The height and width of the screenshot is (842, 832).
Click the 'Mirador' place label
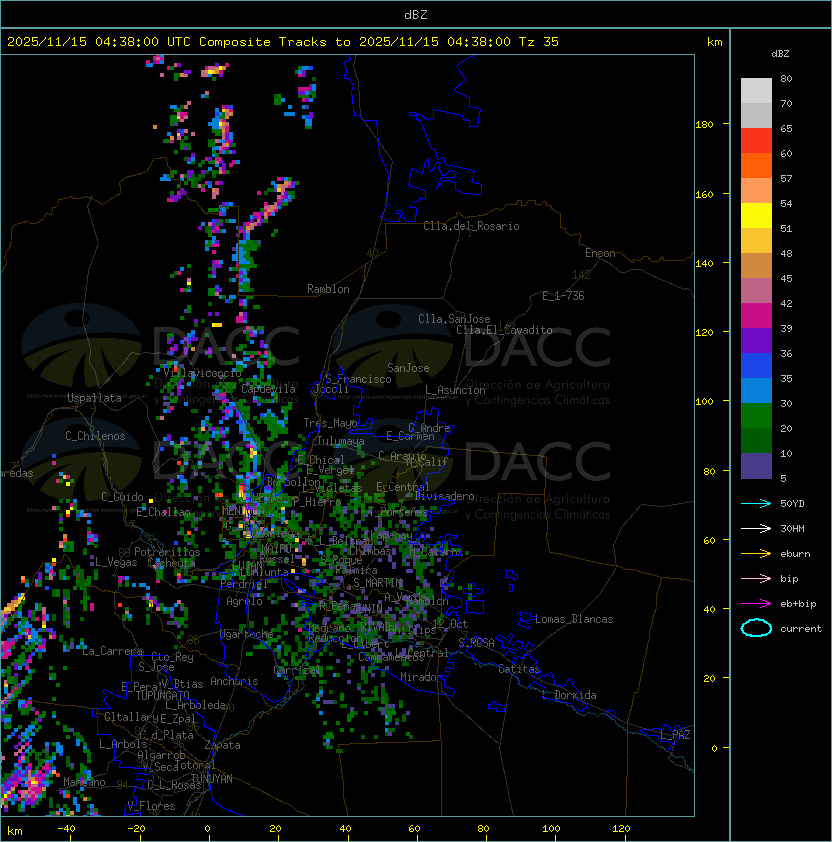point(421,677)
